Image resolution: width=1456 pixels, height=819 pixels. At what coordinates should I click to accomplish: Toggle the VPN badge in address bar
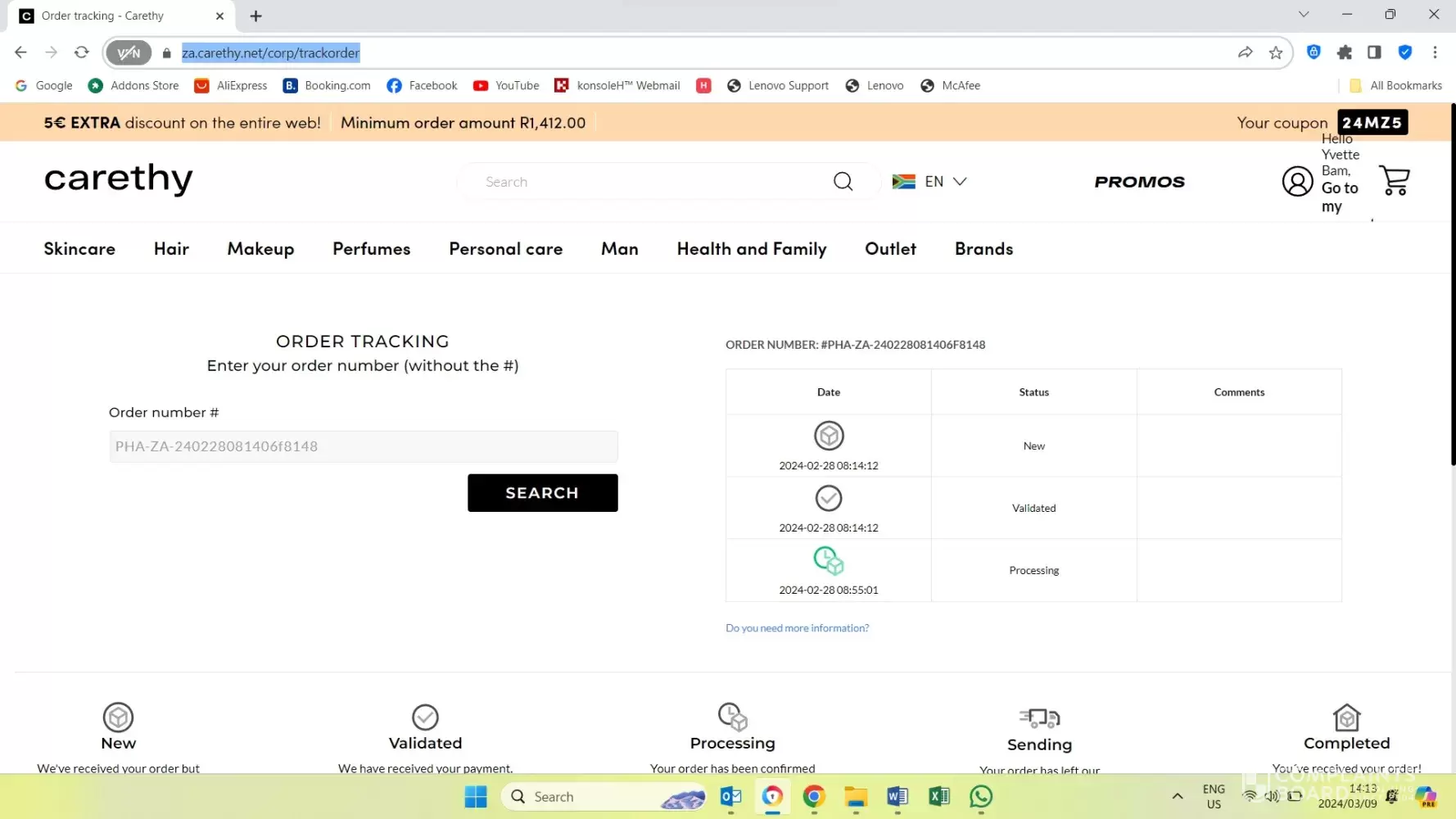click(x=129, y=53)
